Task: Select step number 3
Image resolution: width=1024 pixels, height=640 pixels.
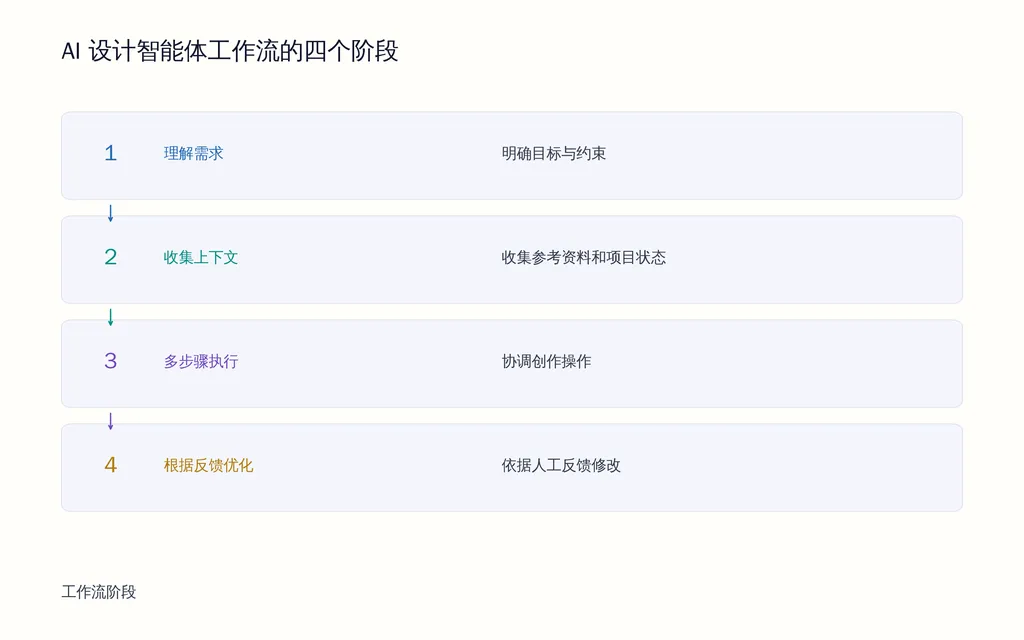Action: [110, 360]
